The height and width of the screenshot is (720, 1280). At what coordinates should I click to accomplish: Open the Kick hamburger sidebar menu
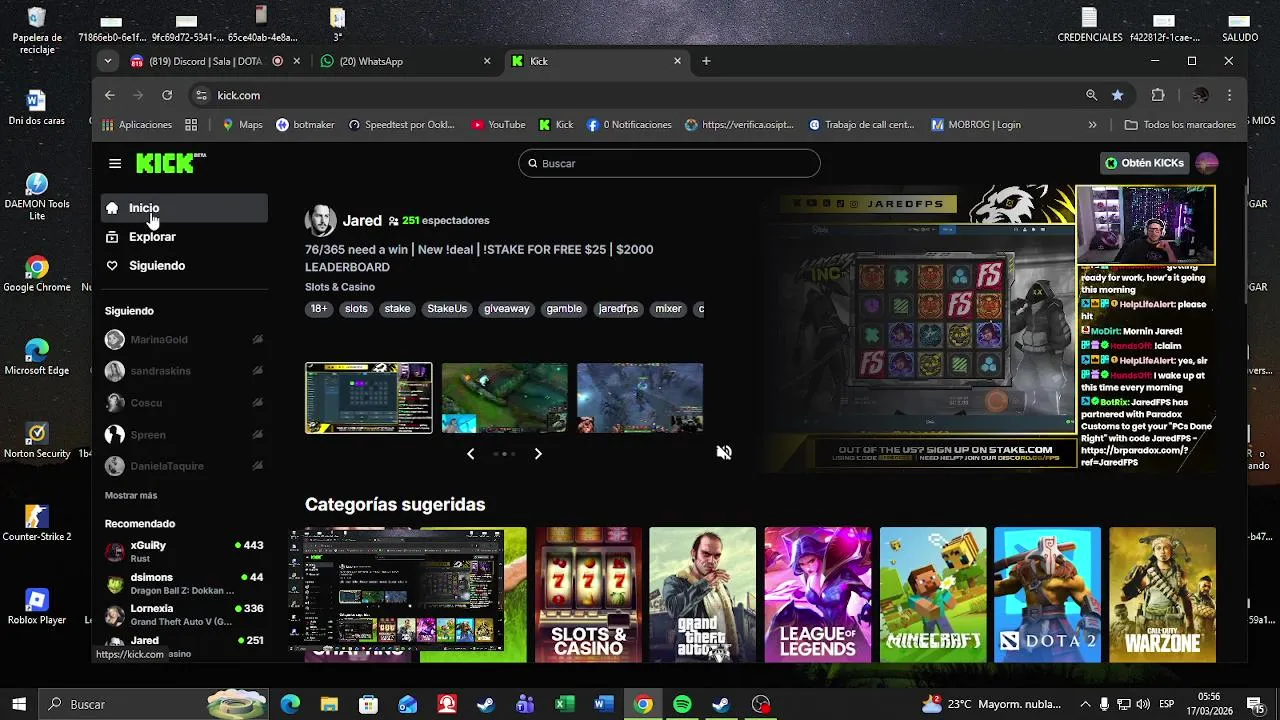(115, 163)
